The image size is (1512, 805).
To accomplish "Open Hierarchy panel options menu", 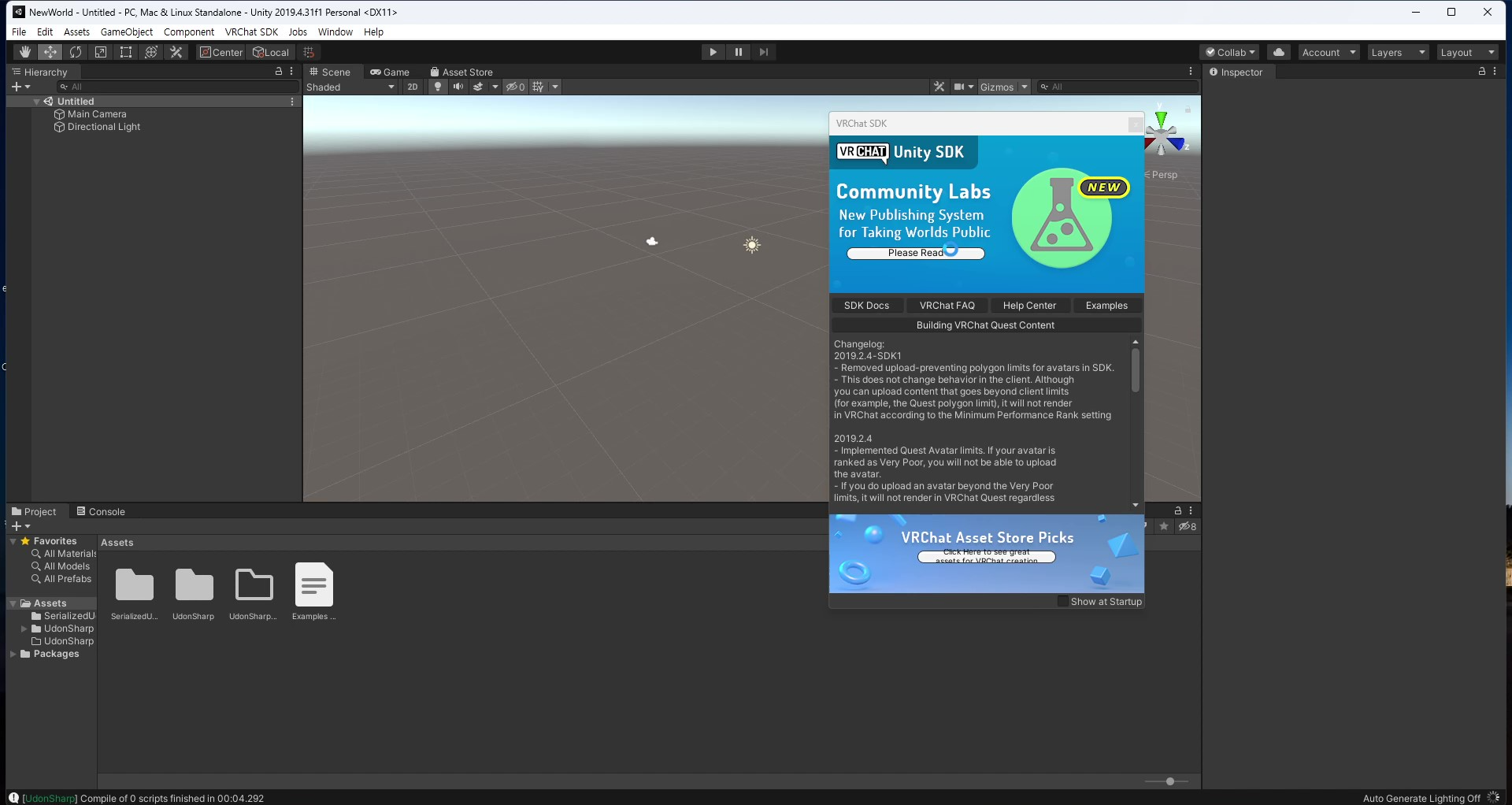I will tap(291, 72).
